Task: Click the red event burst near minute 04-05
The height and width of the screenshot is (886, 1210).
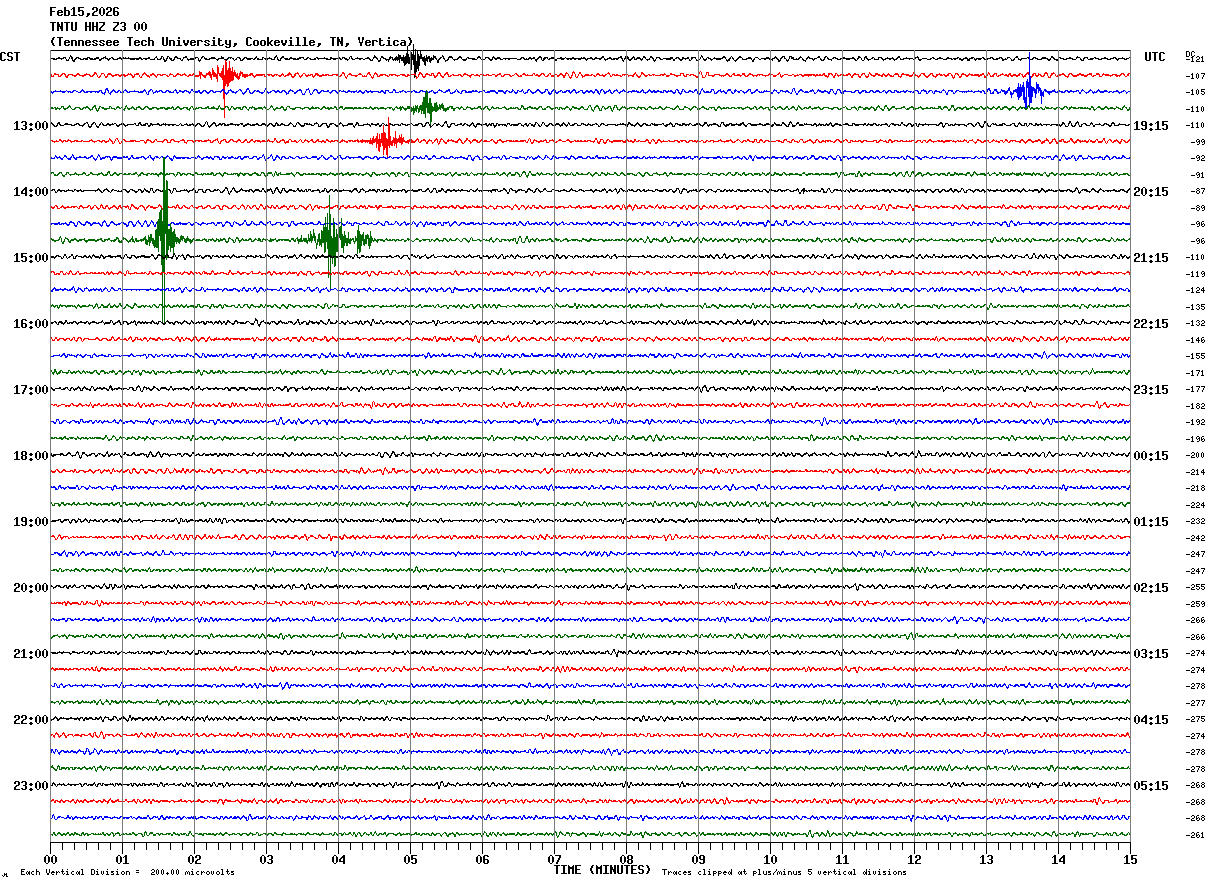Action: (386, 140)
